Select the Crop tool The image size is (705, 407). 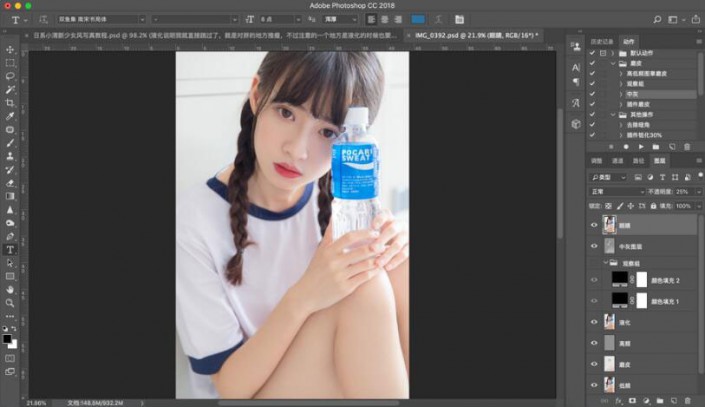point(10,103)
